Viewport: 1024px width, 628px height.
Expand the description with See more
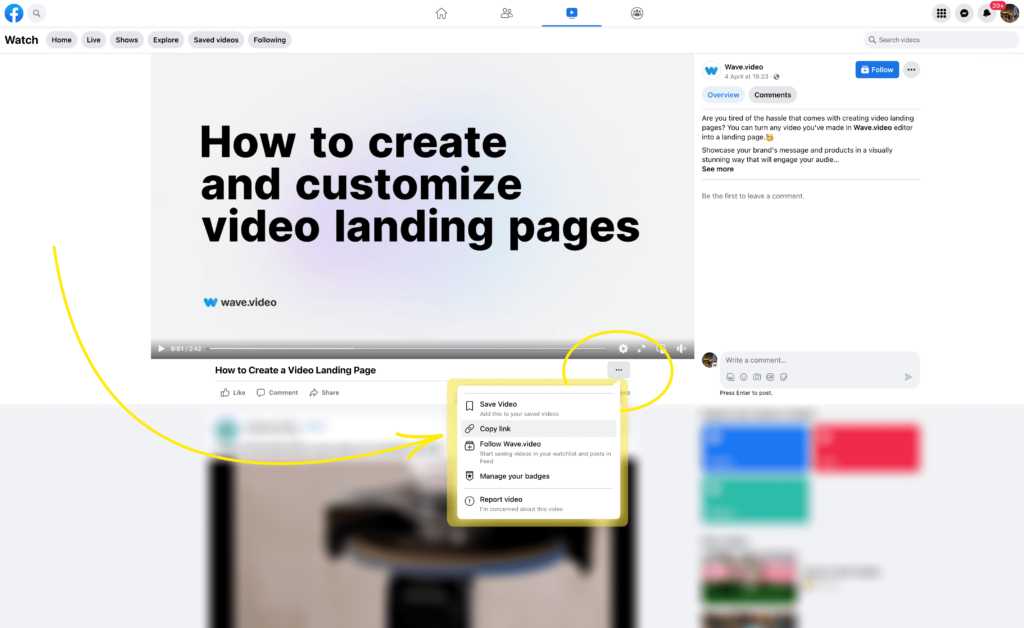(x=717, y=169)
